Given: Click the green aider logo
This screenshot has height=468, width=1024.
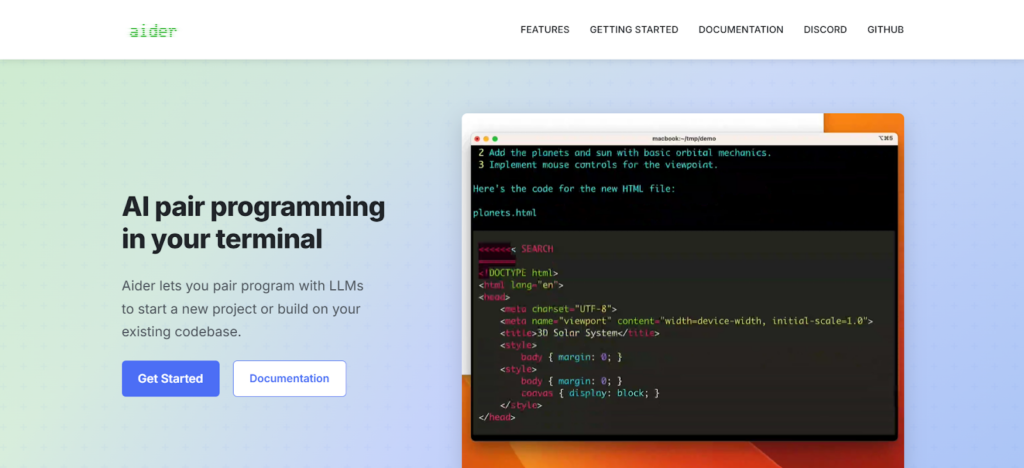Looking at the screenshot, I should tap(153, 30).
